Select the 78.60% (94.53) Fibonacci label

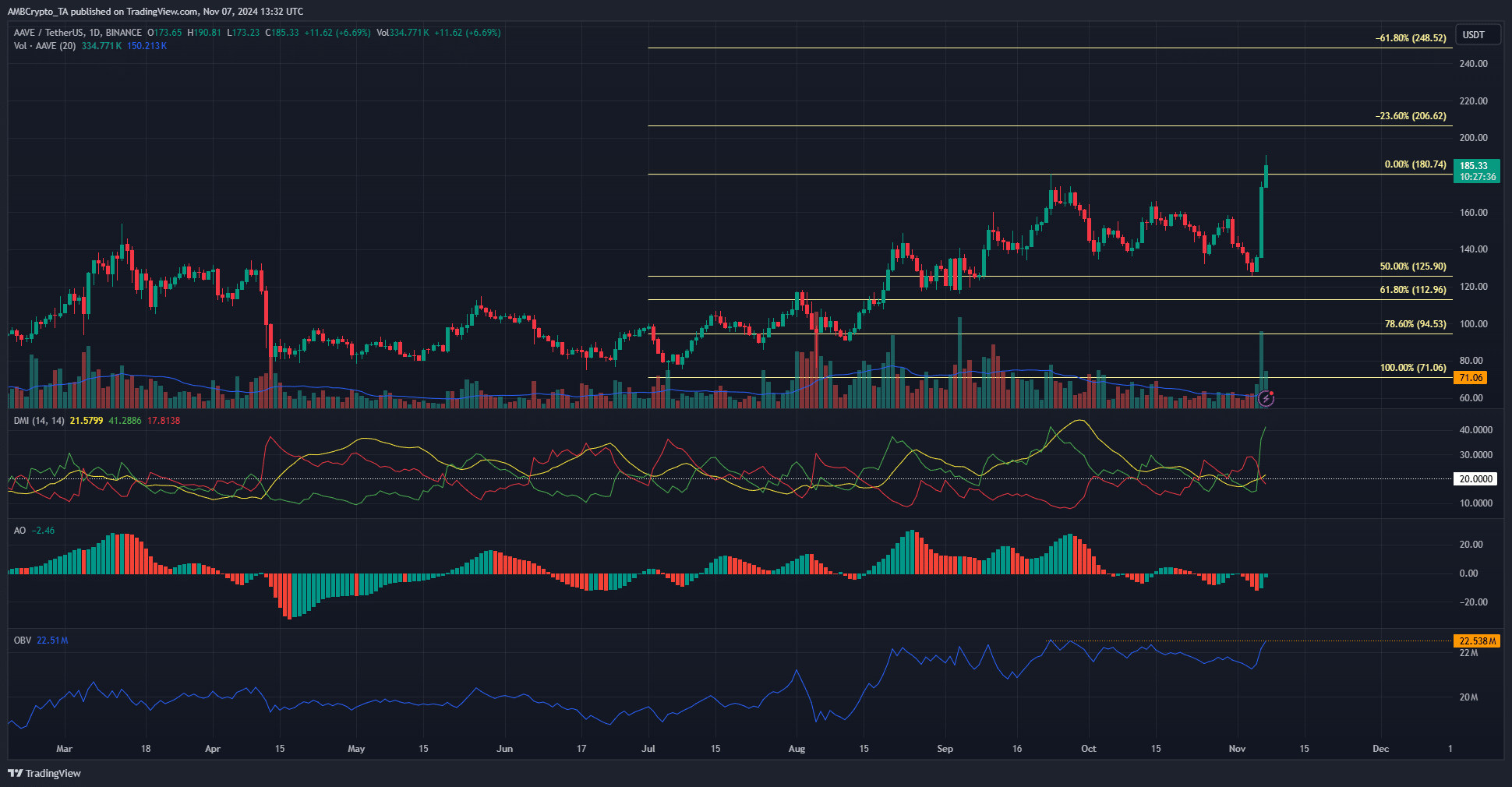[x=1415, y=324]
